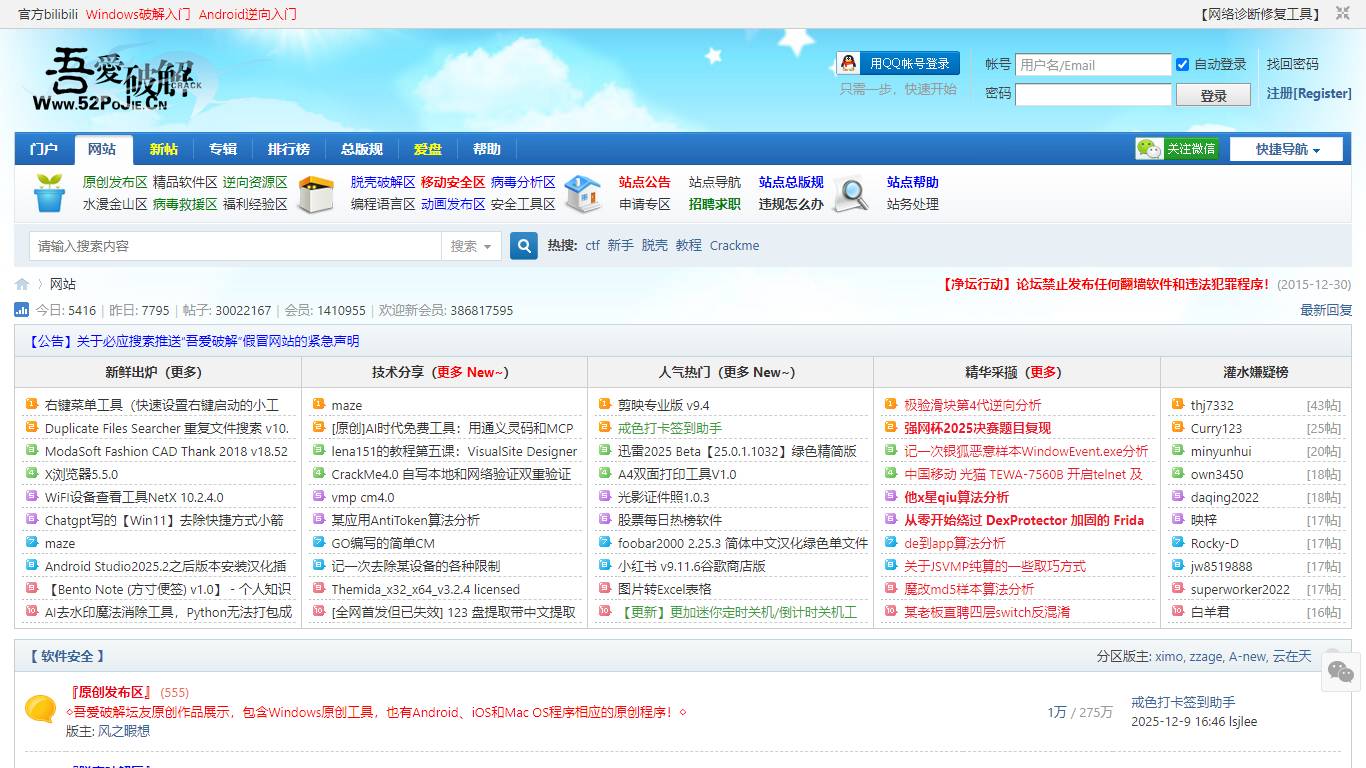1366x768 pixels.
Task: Open the 排行榜 navigation item
Action: pos(289,148)
